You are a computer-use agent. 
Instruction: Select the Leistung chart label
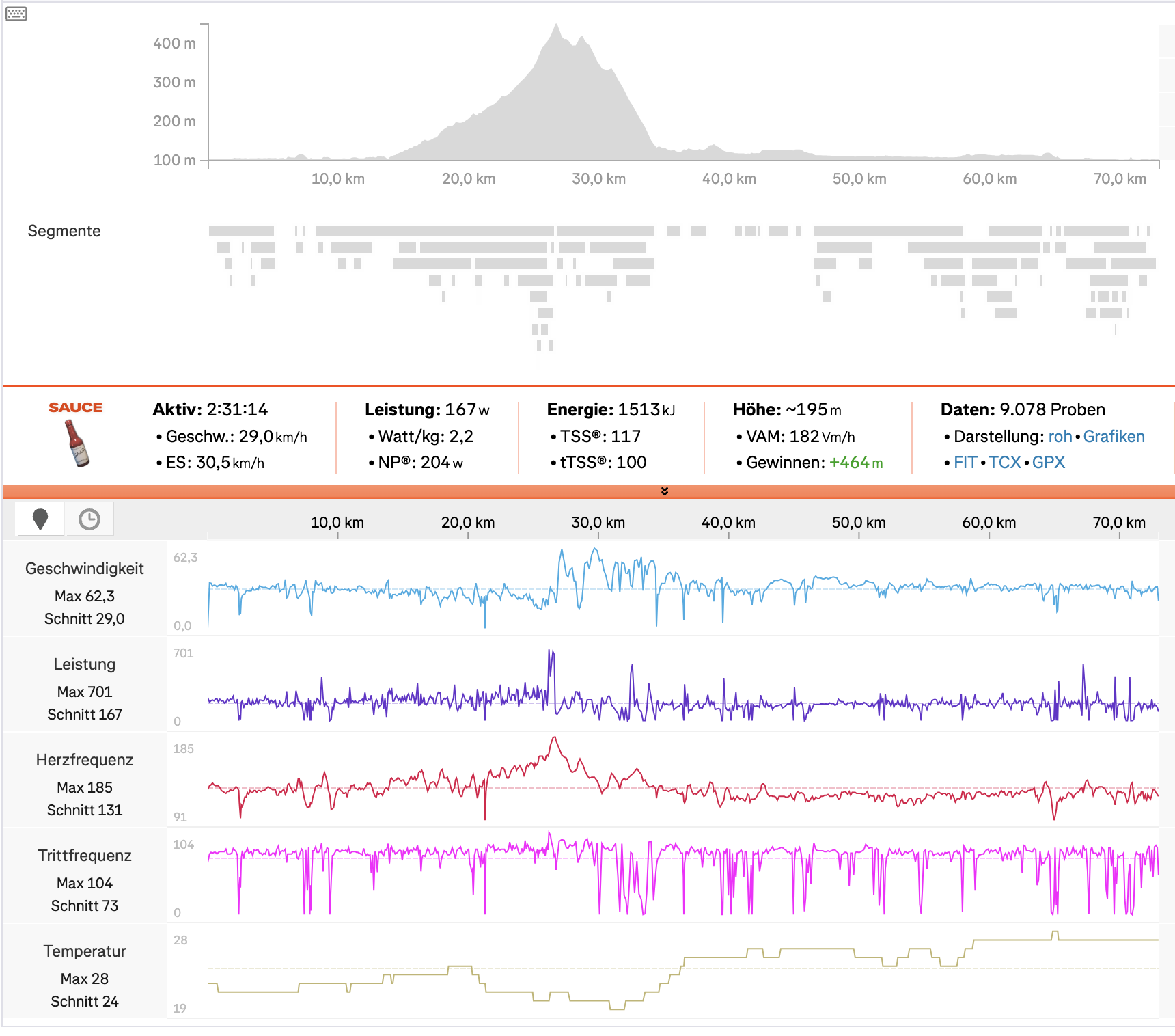tap(84, 664)
